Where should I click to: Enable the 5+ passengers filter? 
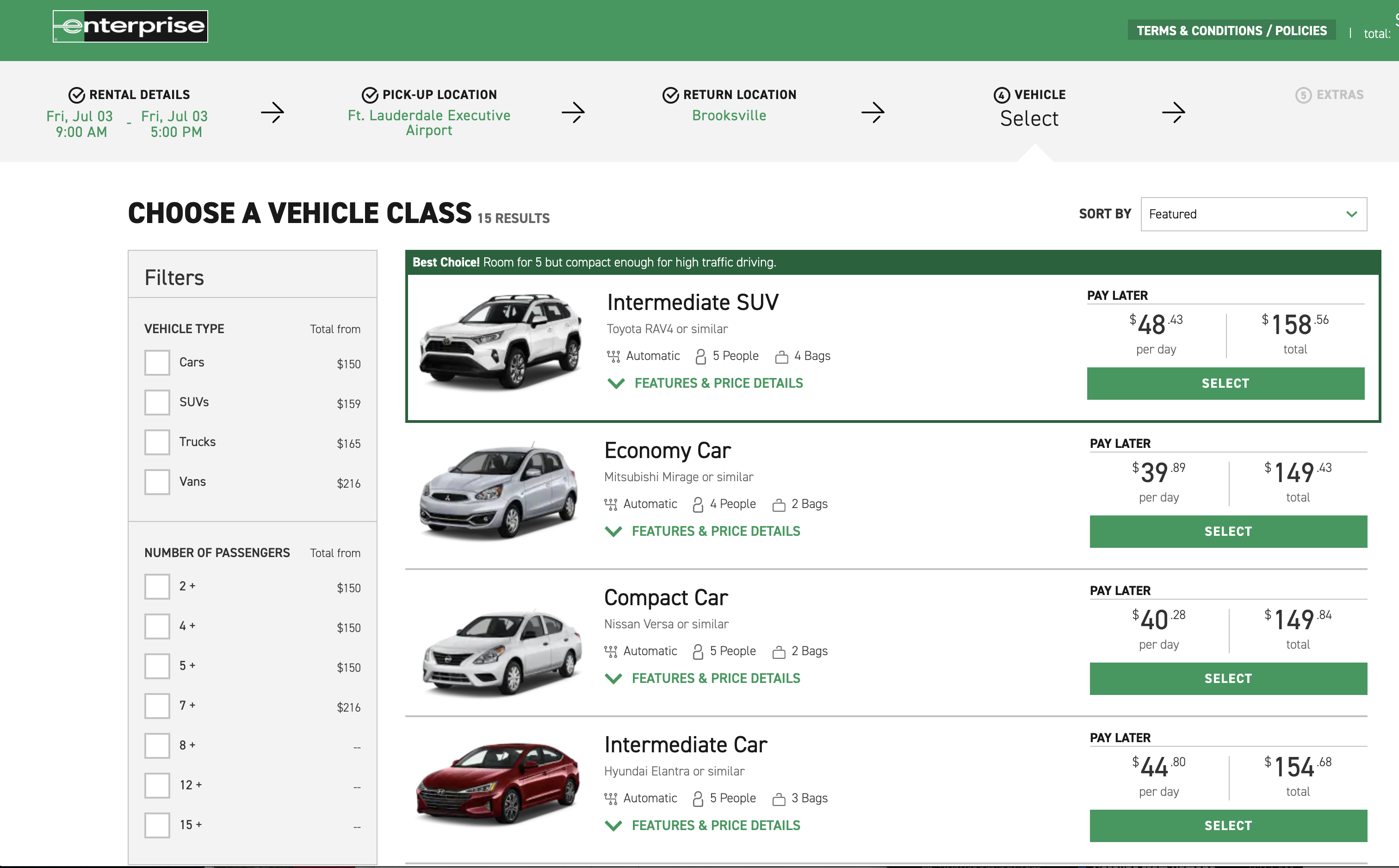[157, 666]
